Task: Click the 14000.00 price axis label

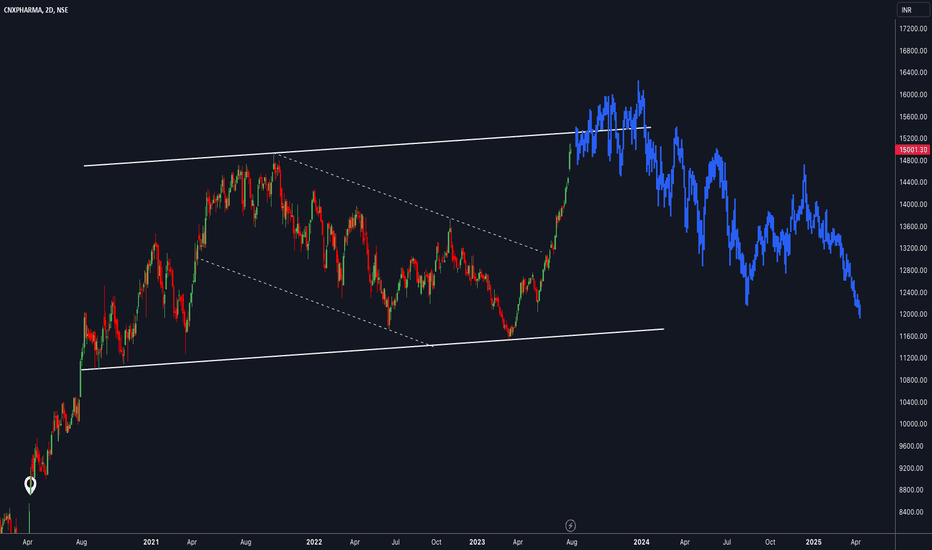Action: pos(912,205)
